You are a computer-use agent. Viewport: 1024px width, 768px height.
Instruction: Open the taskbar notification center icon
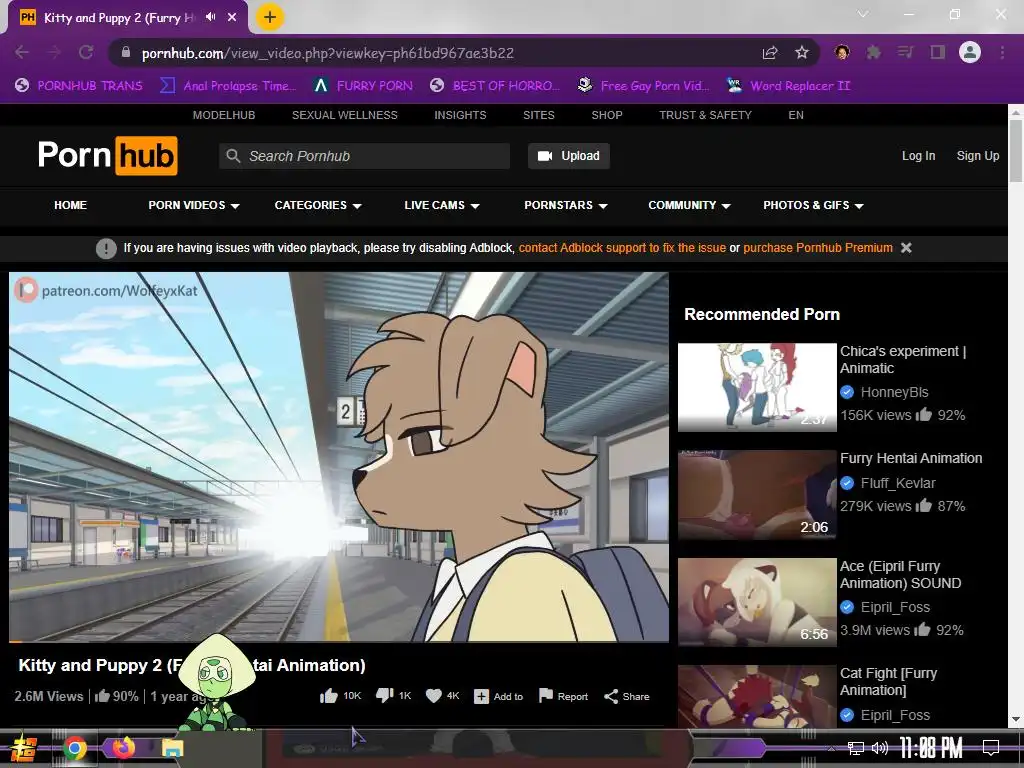point(991,747)
